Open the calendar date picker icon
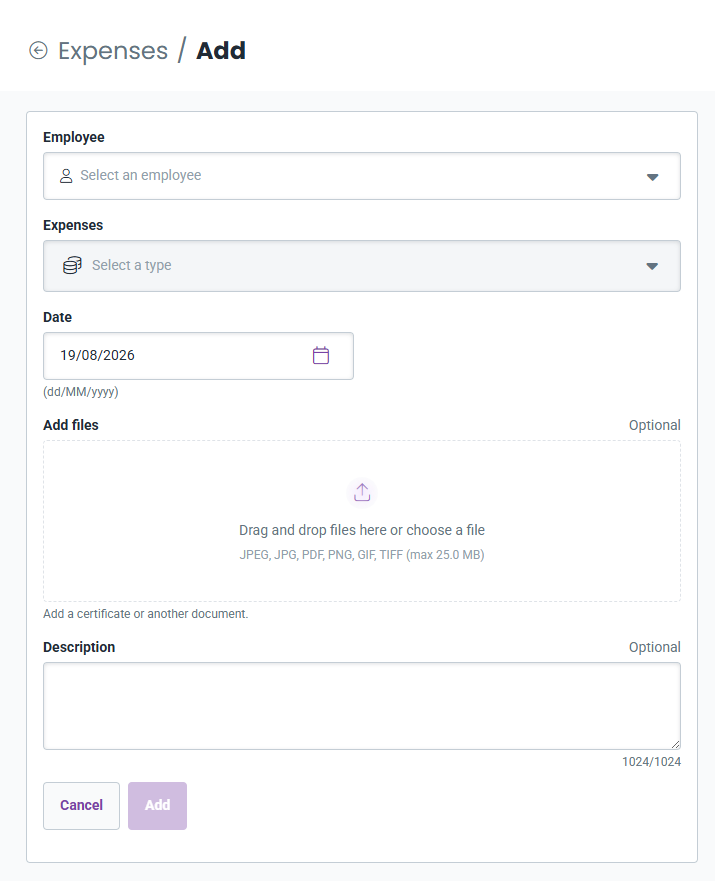715x881 pixels. [x=321, y=356]
